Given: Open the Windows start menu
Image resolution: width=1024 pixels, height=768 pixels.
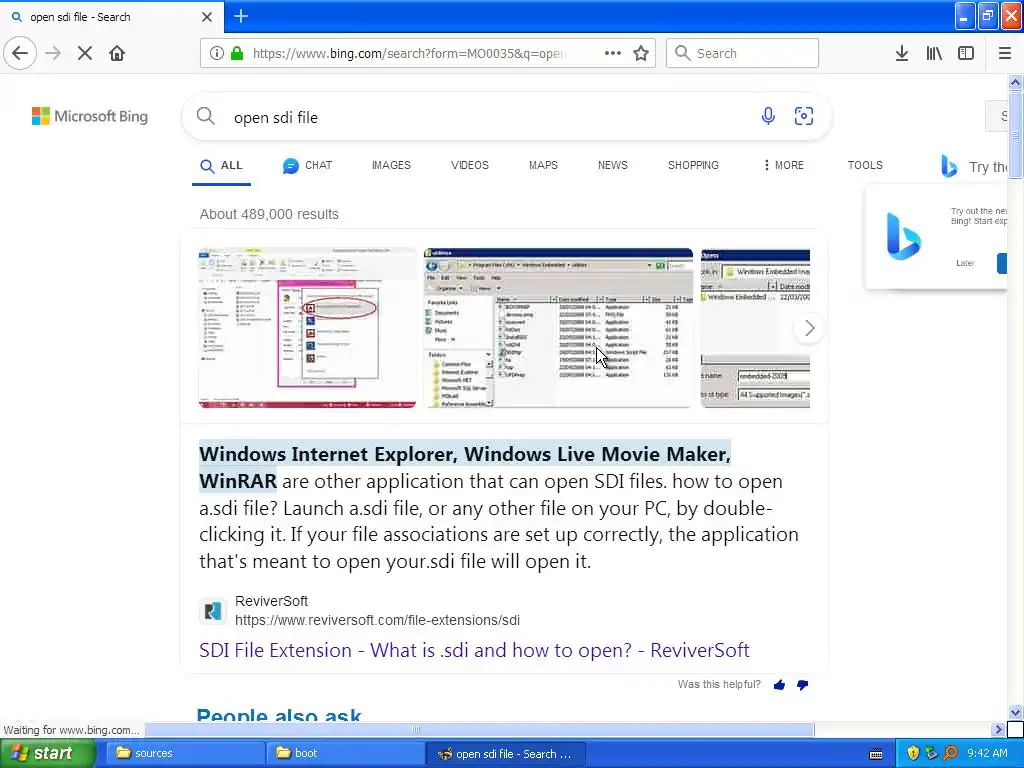Looking at the screenshot, I should (x=47, y=753).
